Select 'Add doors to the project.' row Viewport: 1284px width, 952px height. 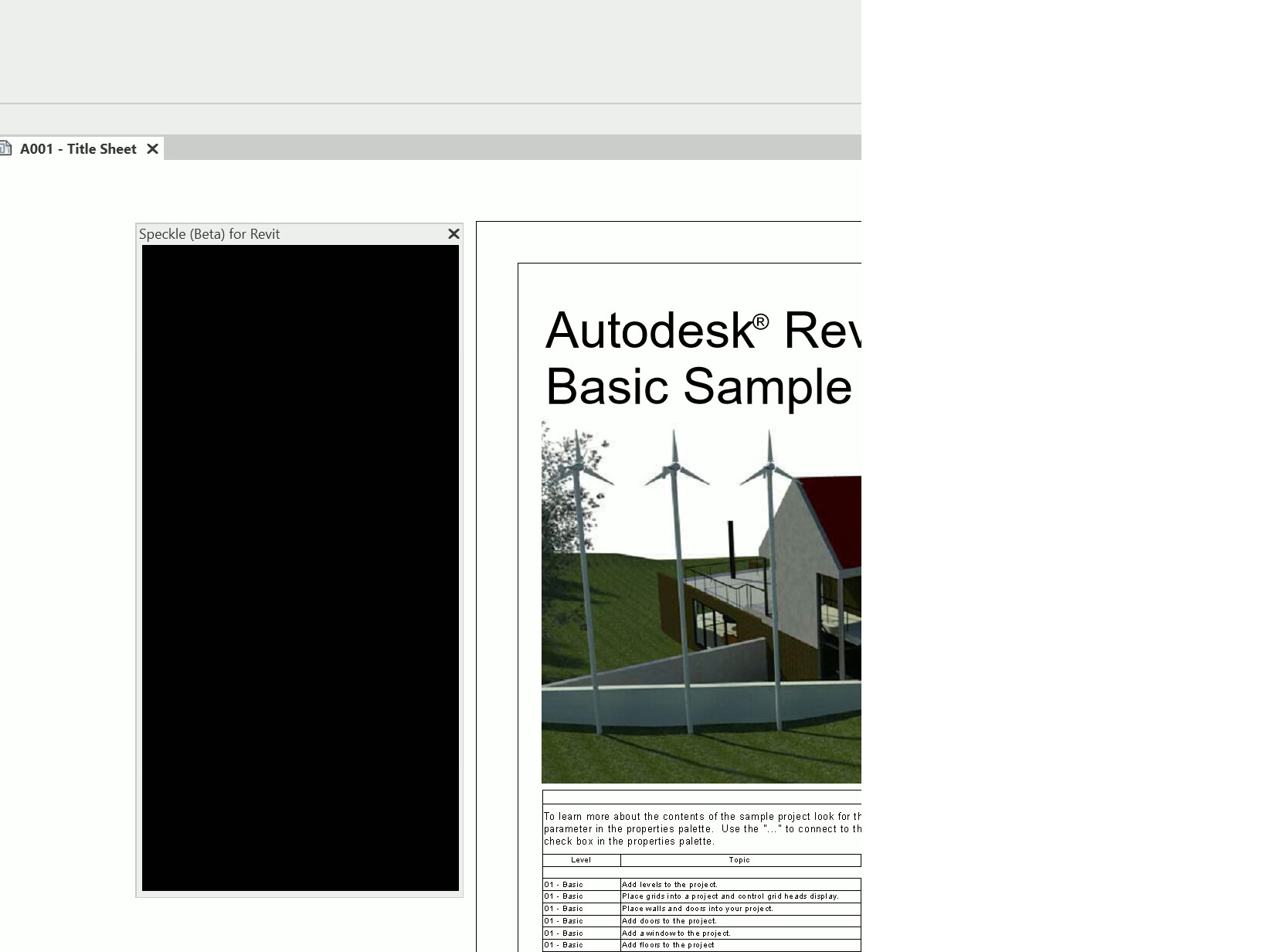[701, 921]
